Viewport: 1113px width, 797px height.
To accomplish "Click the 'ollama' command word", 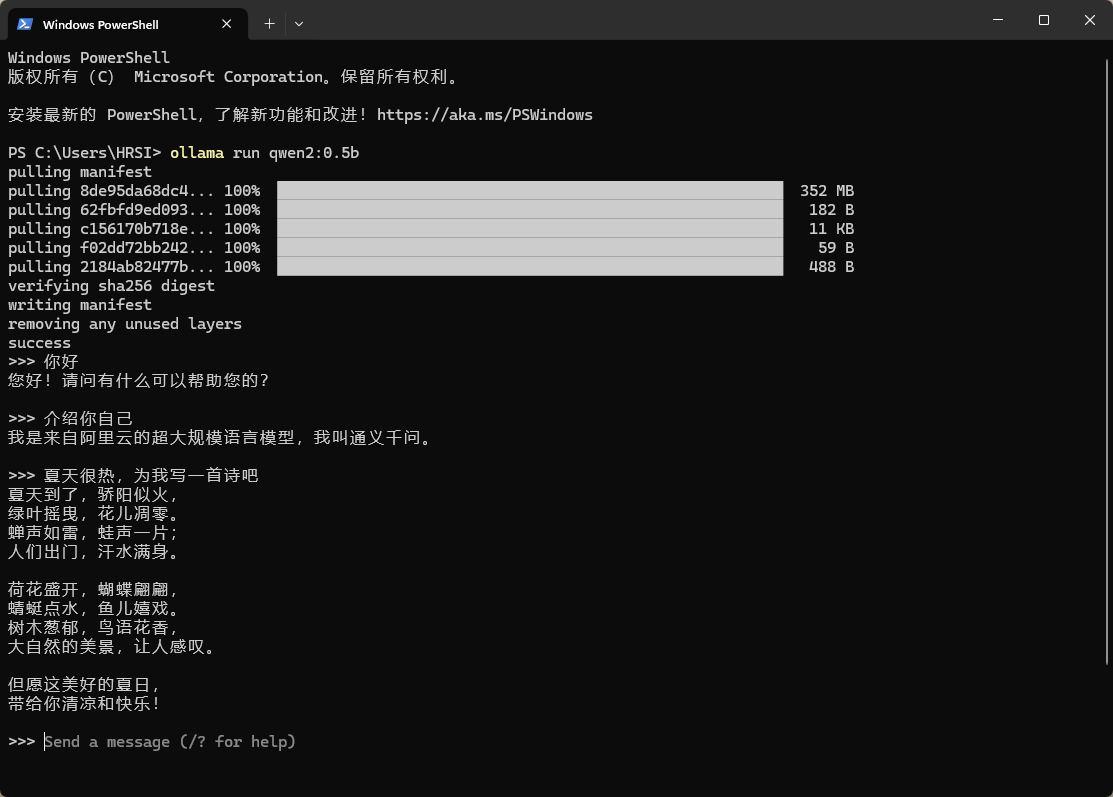I will 197,153.
